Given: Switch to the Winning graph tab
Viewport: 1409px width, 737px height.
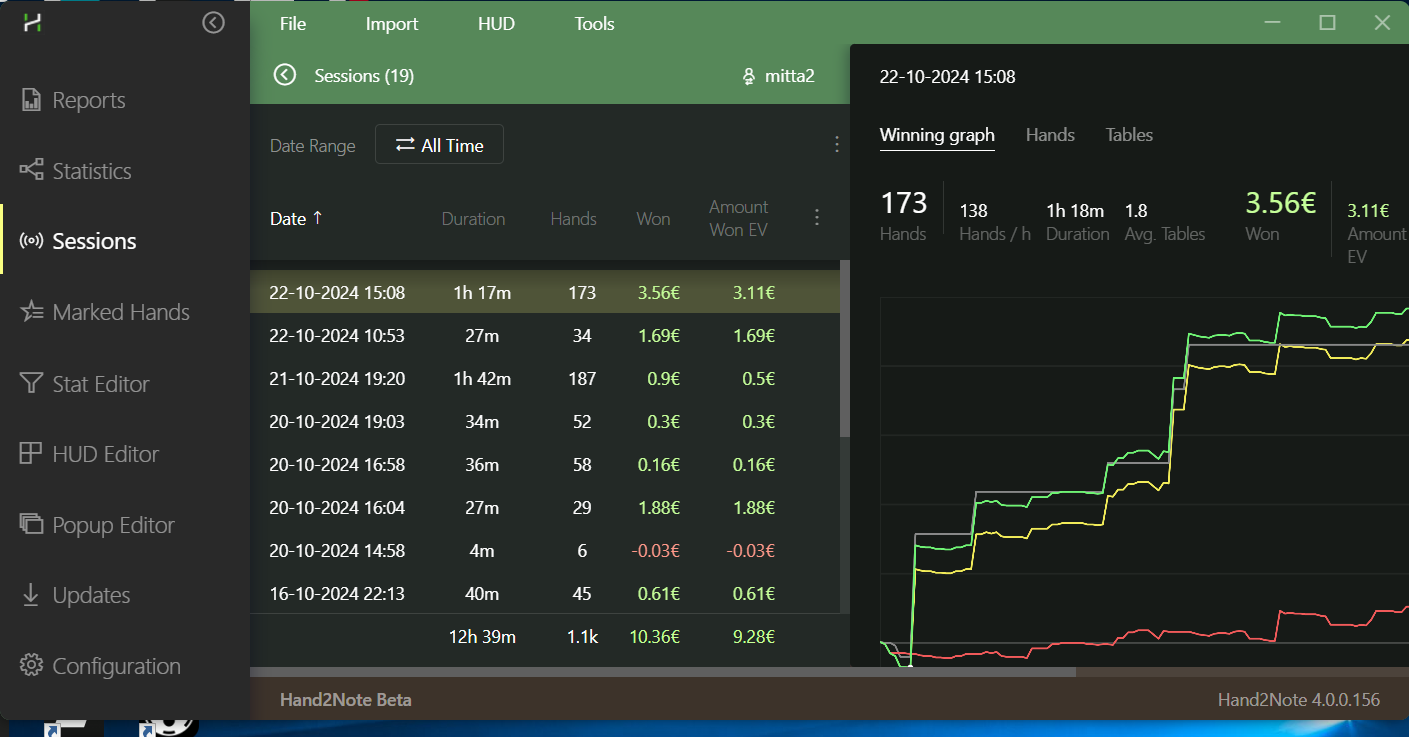Looking at the screenshot, I should (937, 135).
